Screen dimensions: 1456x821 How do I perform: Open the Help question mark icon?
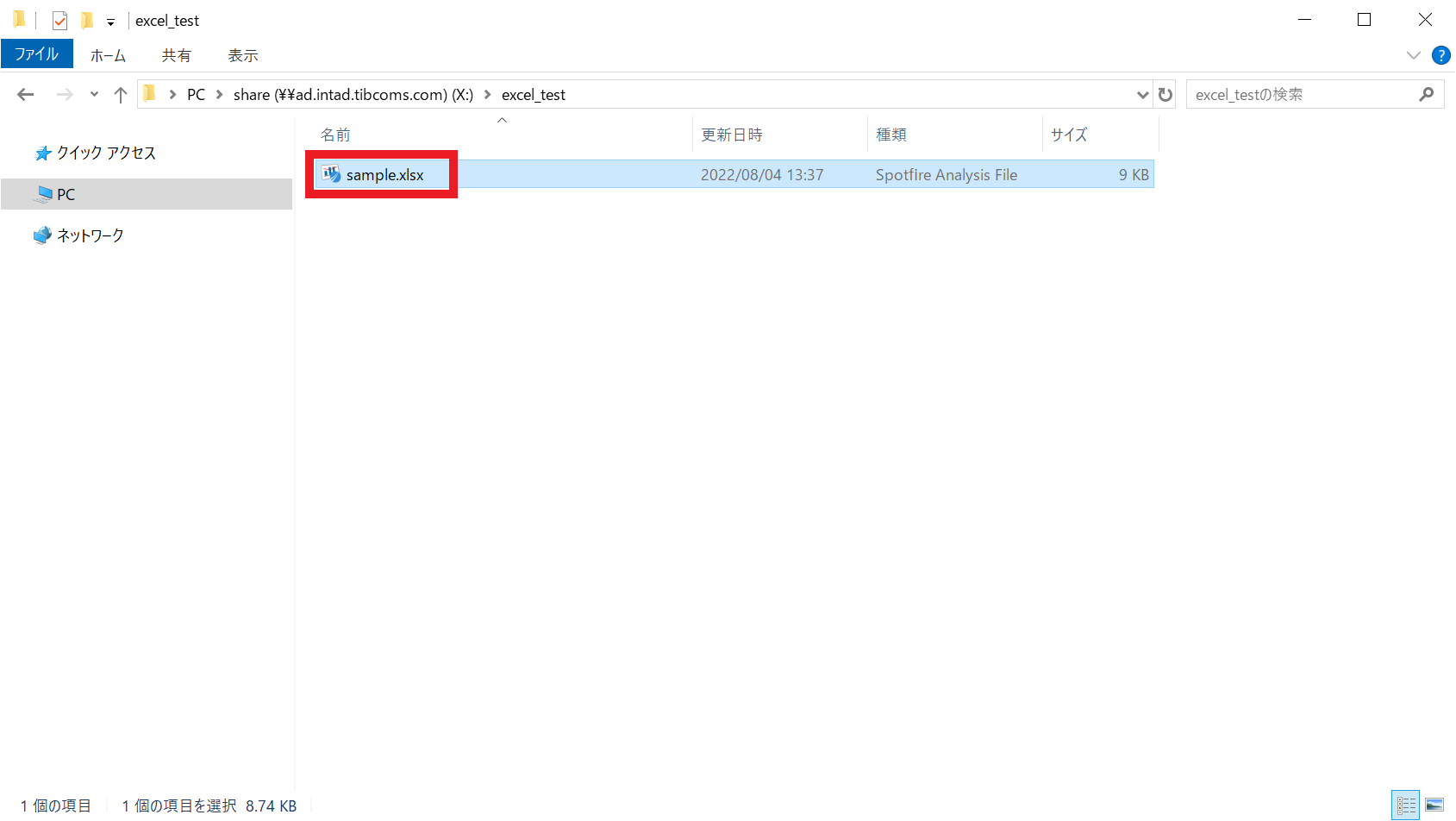tap(1440, 55)
